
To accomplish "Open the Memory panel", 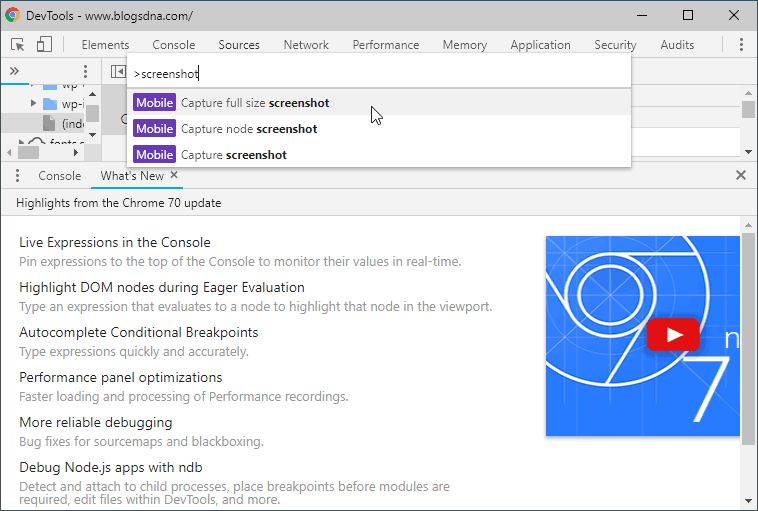I will click(x=465, y=44).
